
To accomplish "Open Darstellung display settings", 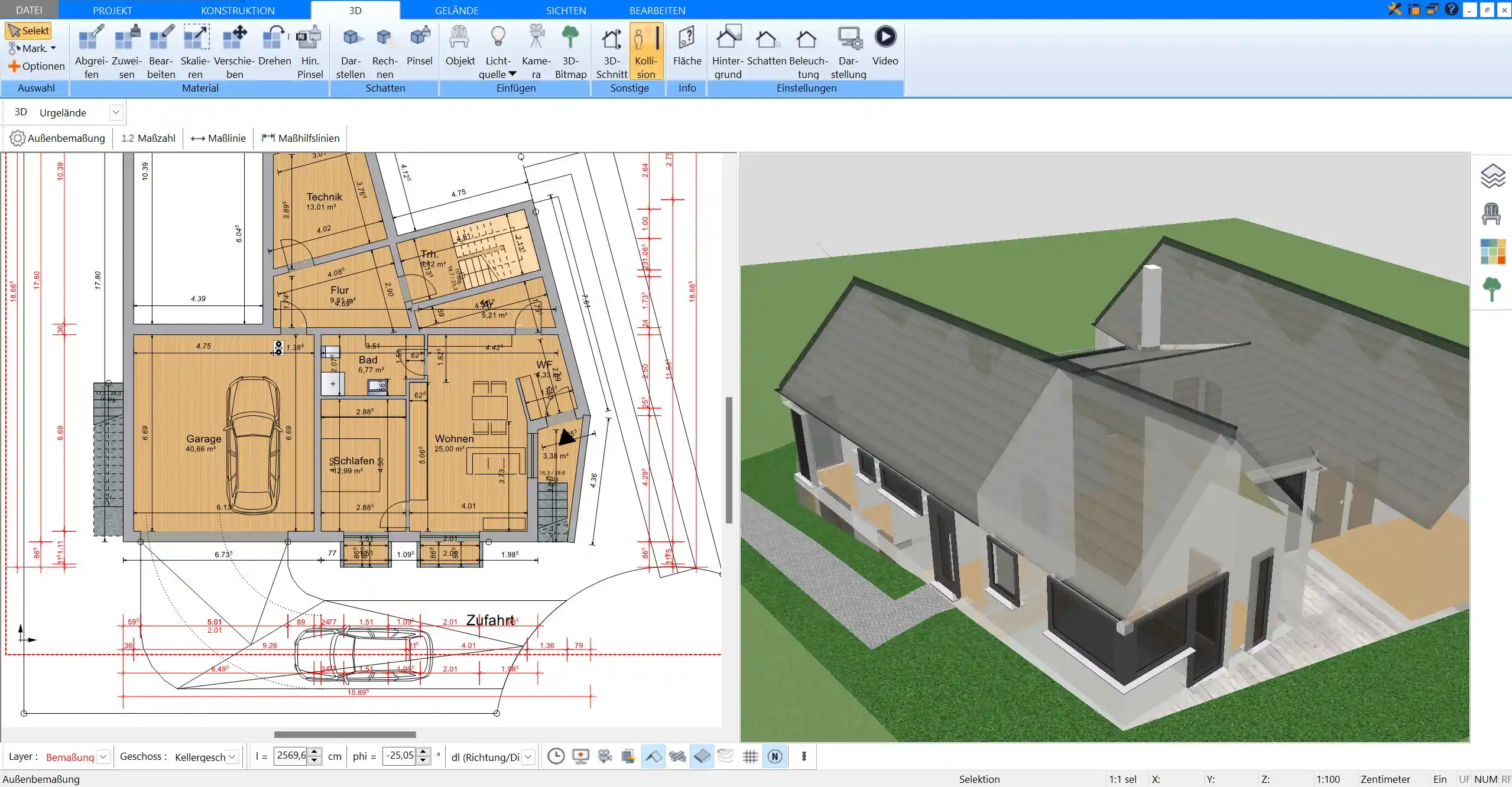I will click(x=848, y=52).
